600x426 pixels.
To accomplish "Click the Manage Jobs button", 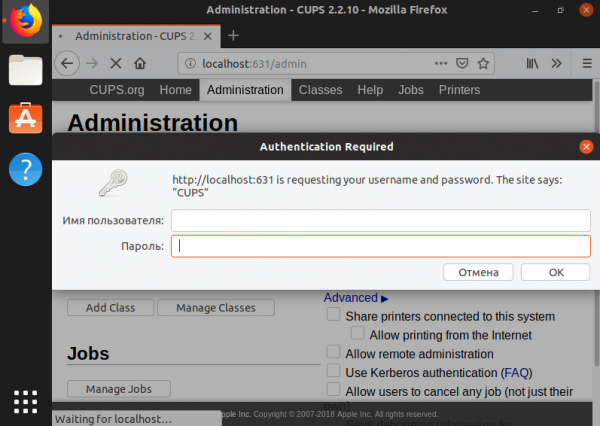I will (119, 389).
